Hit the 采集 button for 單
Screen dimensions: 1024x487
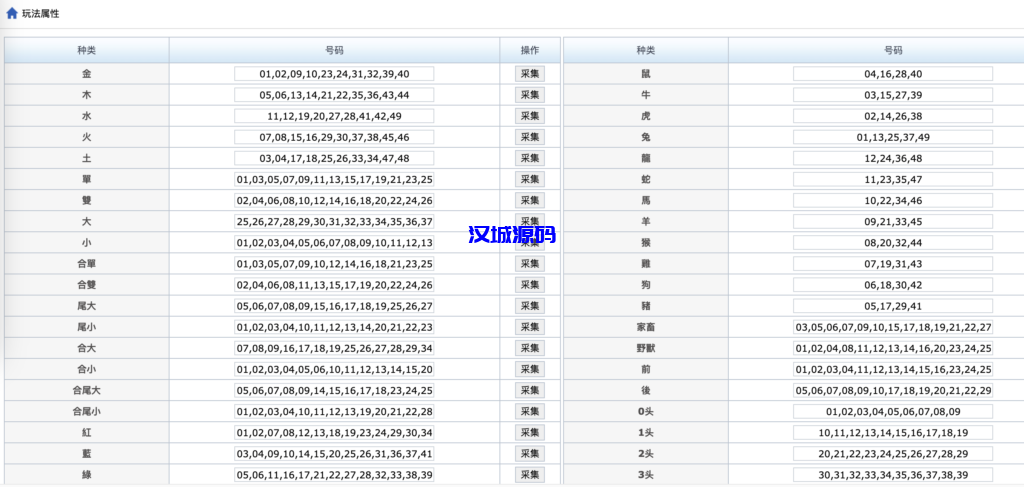(529, 179)
